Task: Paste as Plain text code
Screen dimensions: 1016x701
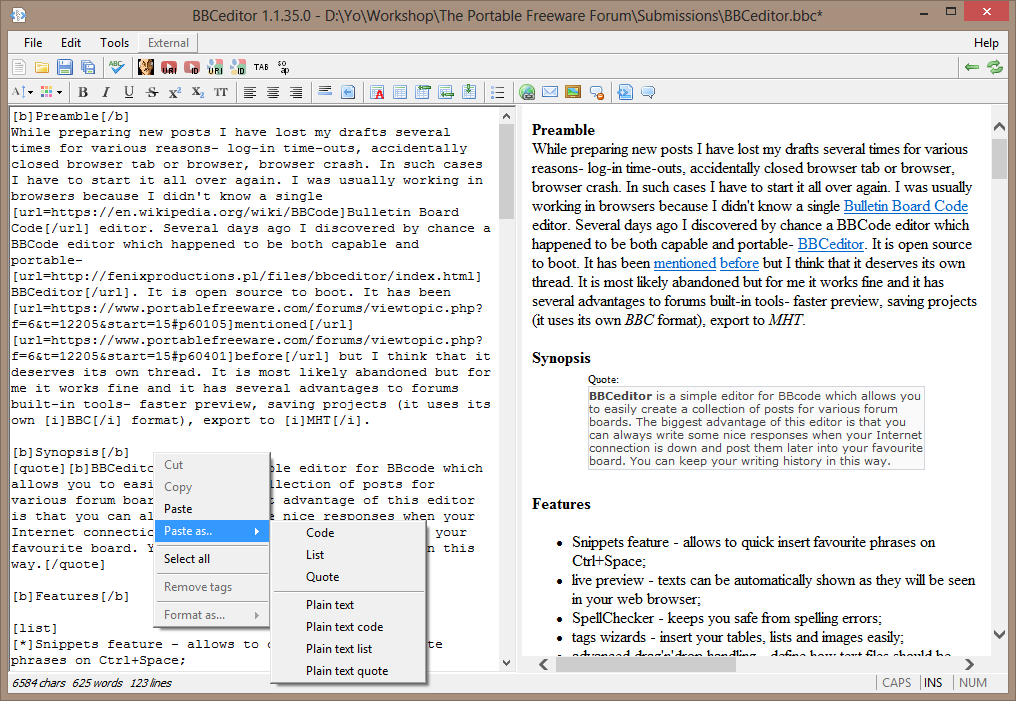Action: pyautogui.click(x=349, y=627)
